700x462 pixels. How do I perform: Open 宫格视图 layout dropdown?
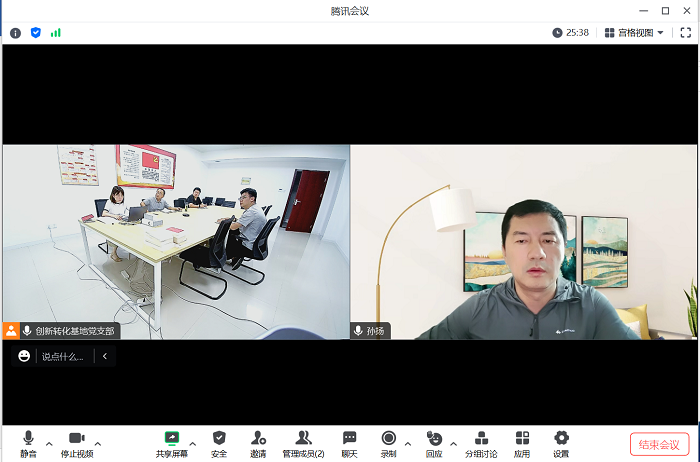pos(635,32)
